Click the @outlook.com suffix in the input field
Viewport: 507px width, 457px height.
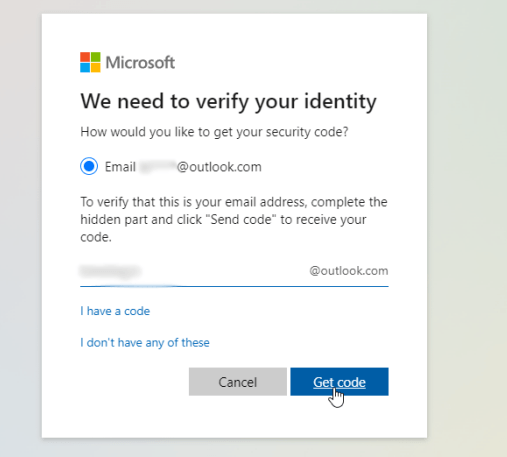click(349, 271)
